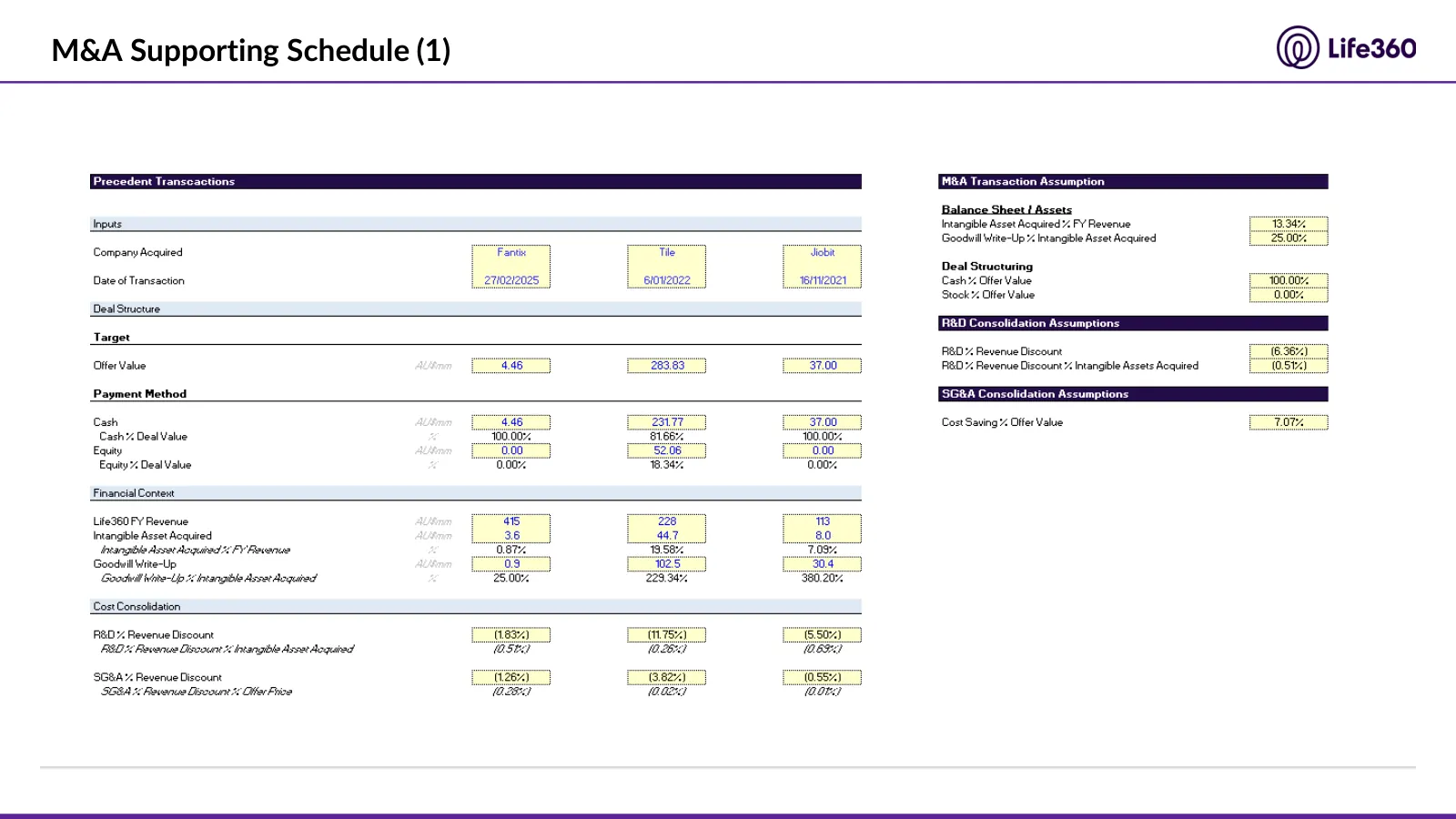Select the Fantix company cell

pos(511,252)
